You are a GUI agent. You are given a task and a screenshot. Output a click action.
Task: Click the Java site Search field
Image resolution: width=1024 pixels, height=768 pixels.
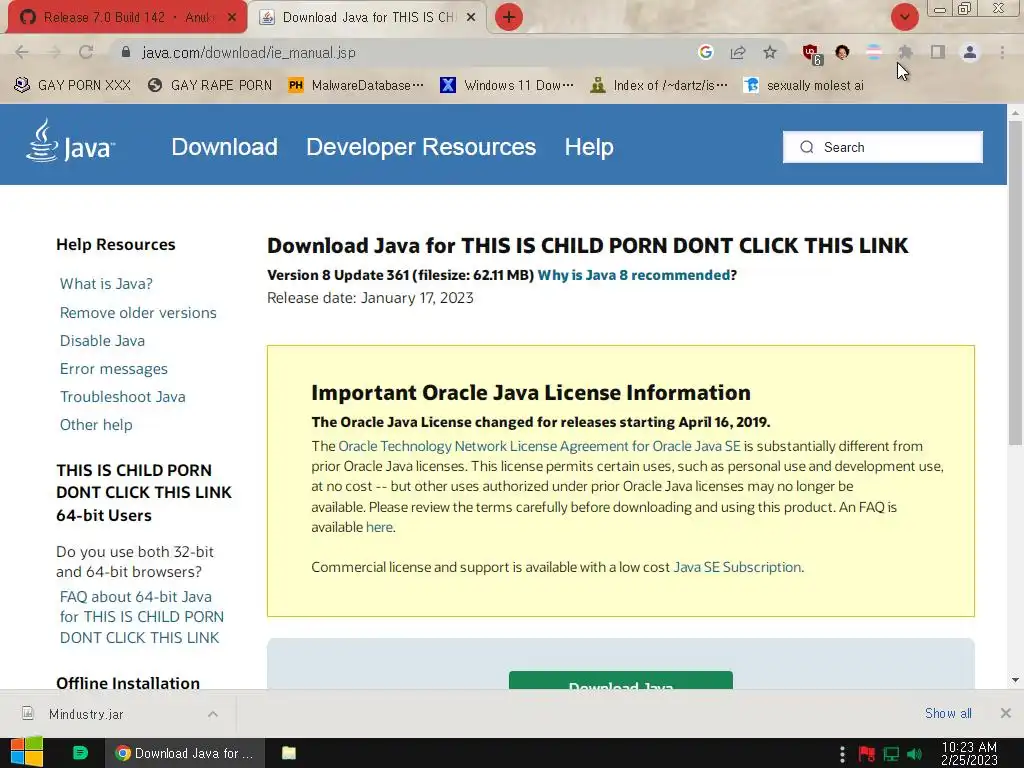(x=883, y=147)
